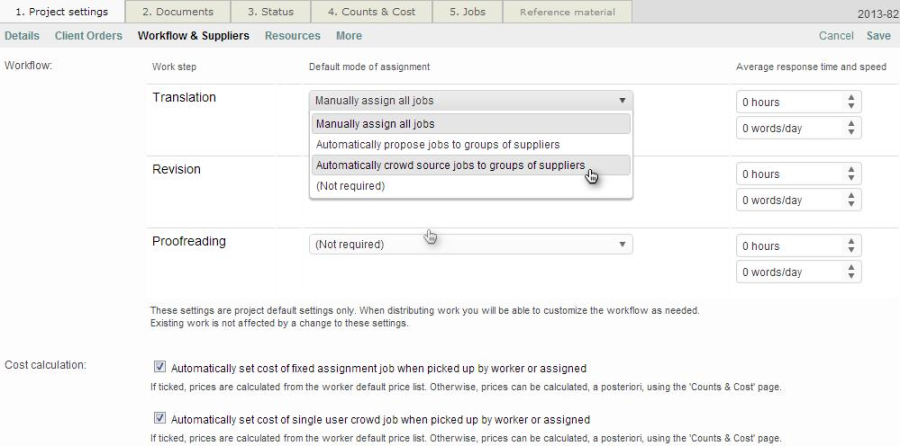Select 'Automatically crowd source jobs to groups of suppliers'
900x446 pixels.
point(450,165)
